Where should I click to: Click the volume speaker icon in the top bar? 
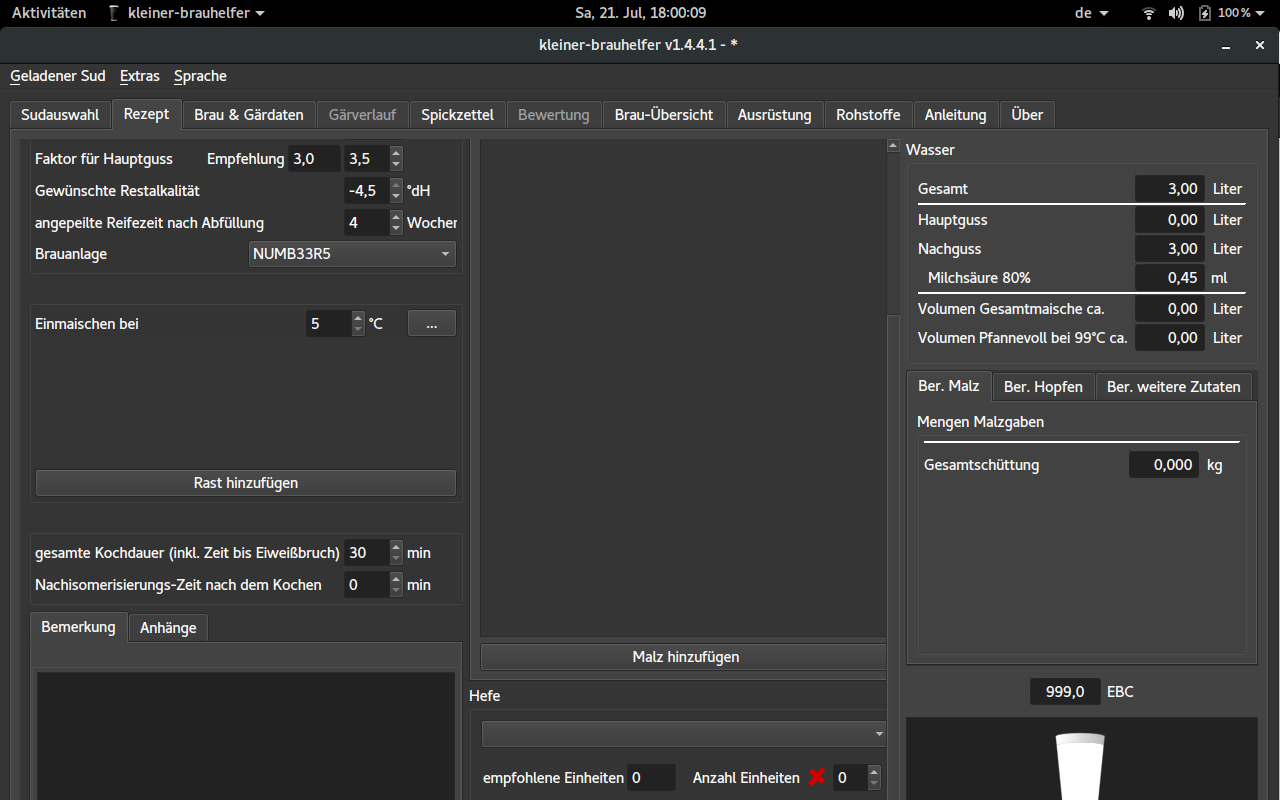(x=1176, y=13)
